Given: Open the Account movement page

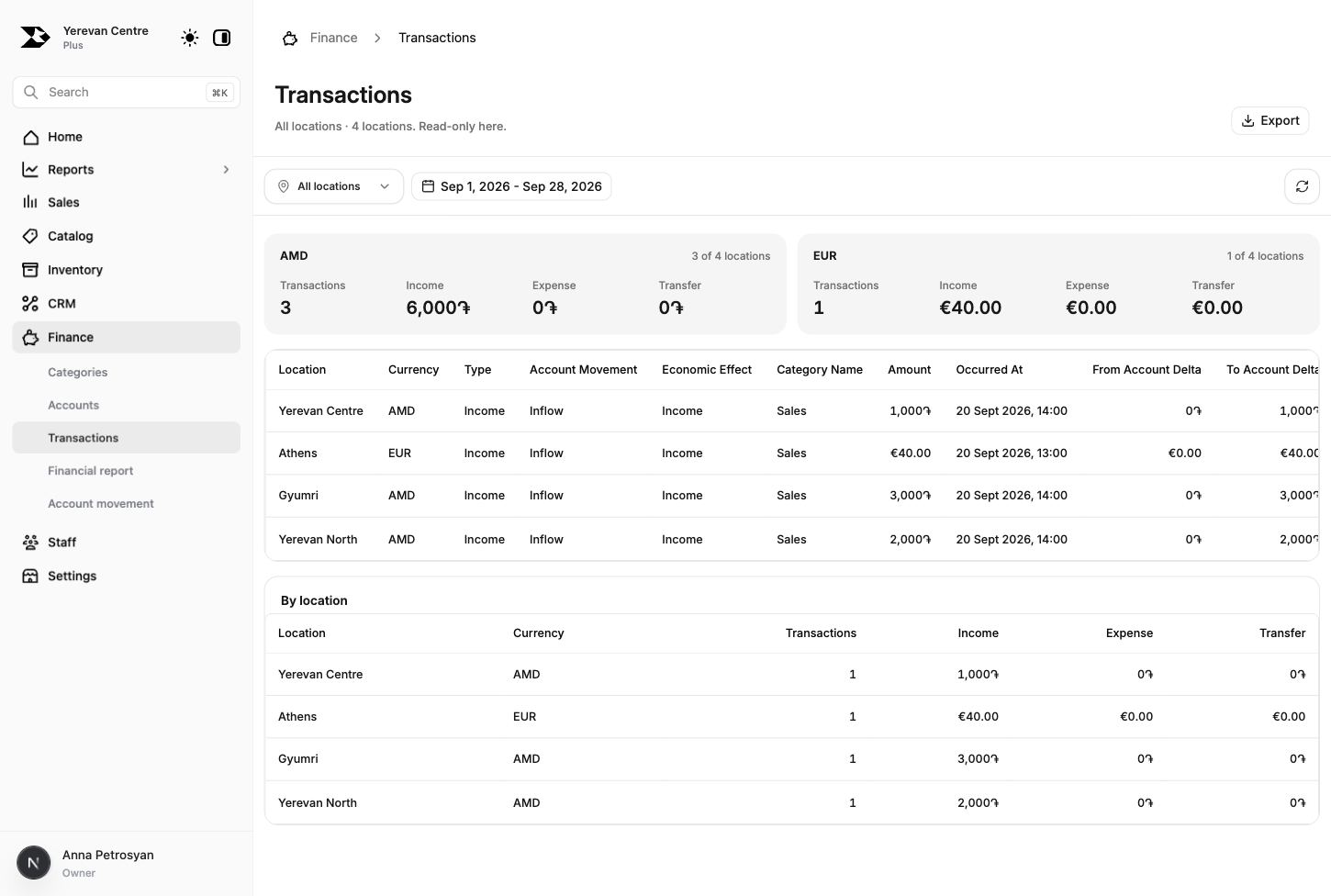Looking at the screenshot, I should click(x=101, y=504).
